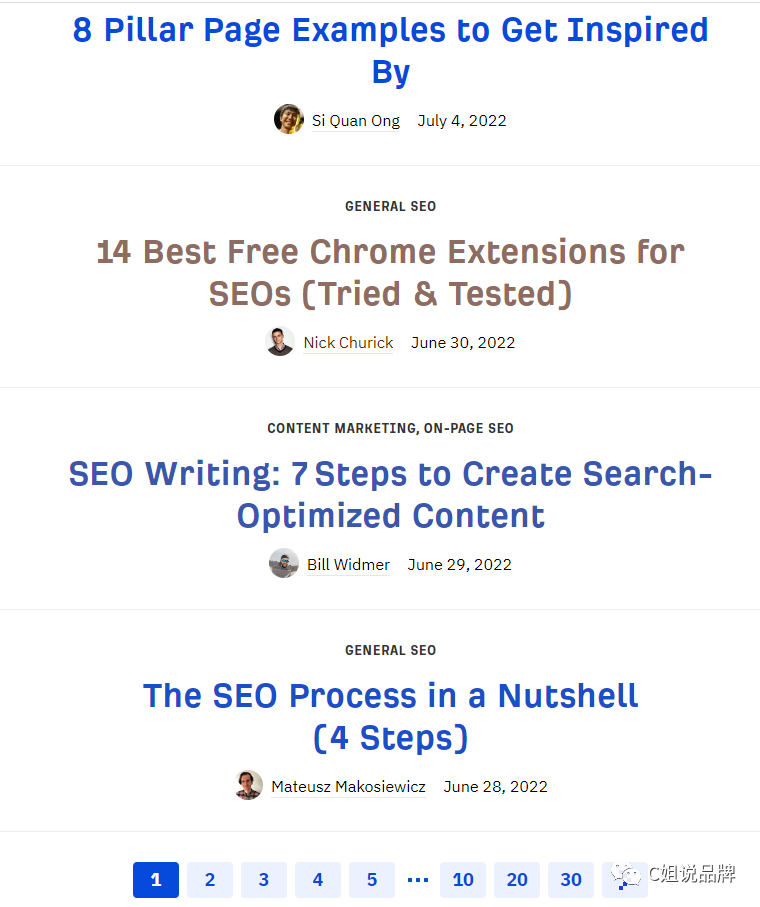Click Nick Churick's author avatar
This screenshot has width=760, height=907.
pos(280,341)
